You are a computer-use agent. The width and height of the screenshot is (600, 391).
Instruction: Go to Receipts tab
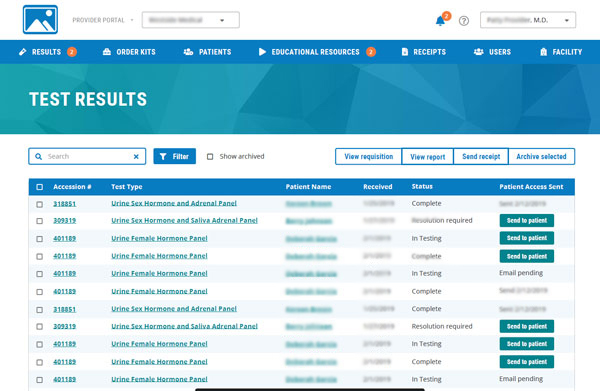coord(424,52)
